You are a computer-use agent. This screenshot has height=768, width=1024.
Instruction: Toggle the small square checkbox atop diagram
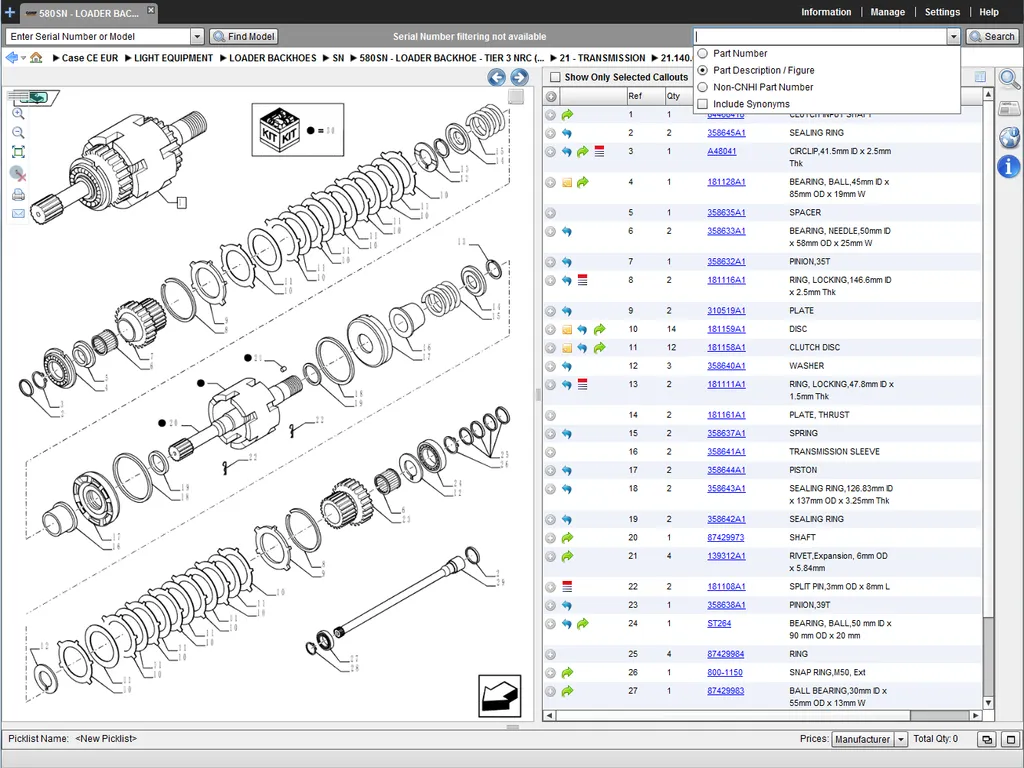(x=516, y=97)
